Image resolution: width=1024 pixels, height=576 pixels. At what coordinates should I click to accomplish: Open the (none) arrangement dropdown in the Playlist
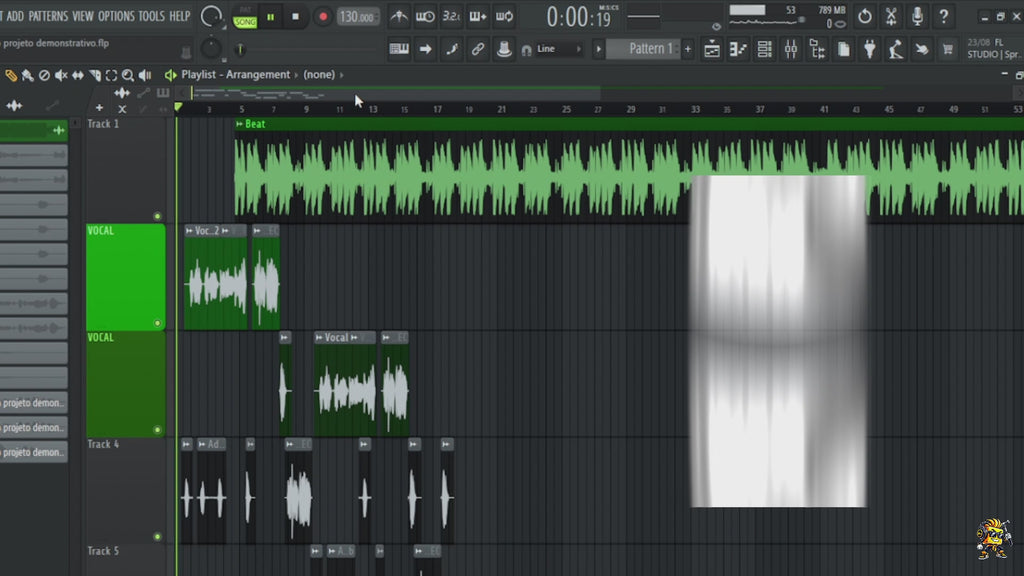point(318,74)
